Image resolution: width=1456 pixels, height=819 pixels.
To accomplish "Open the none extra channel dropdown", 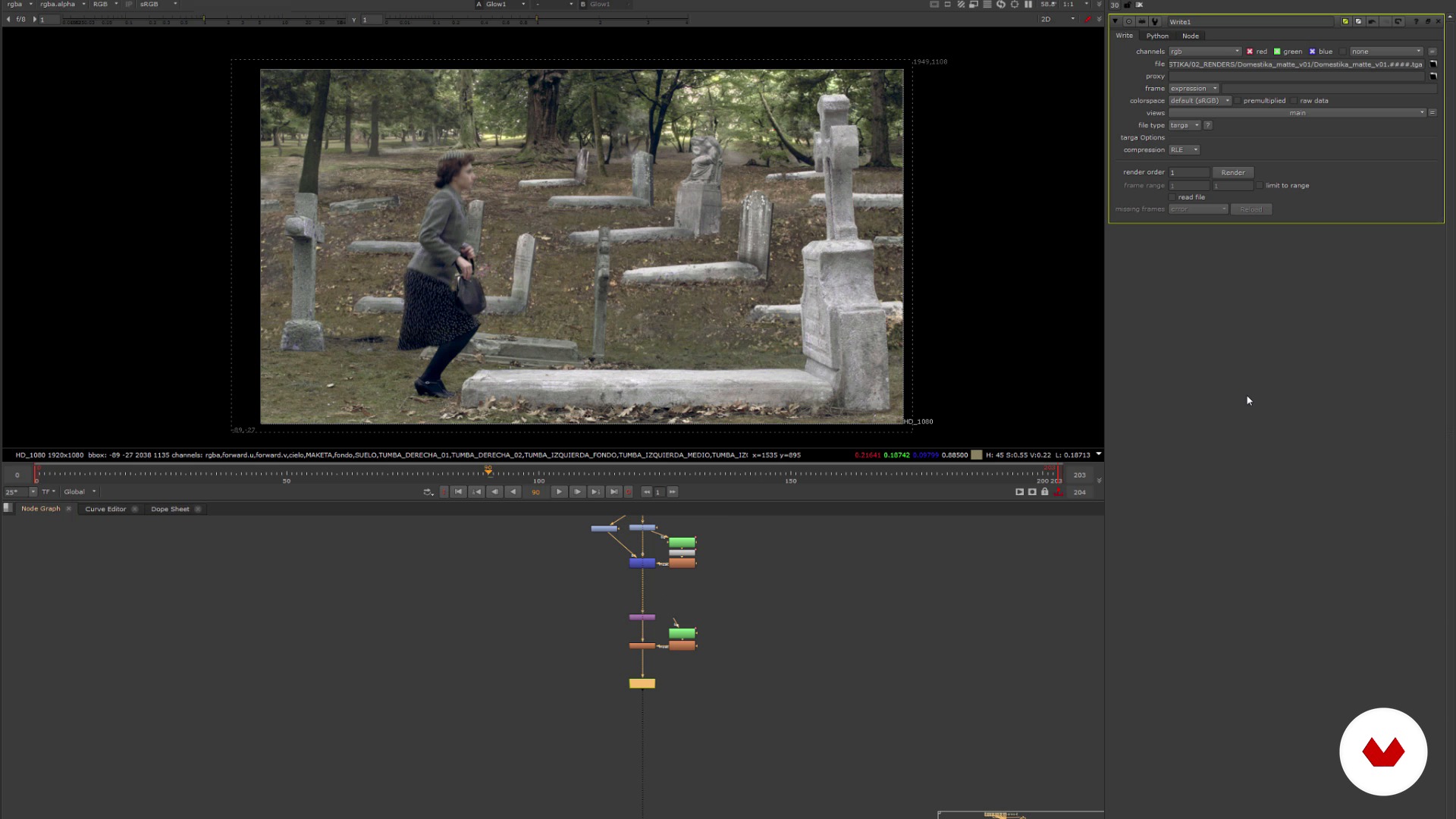I will coord(1386,52).
